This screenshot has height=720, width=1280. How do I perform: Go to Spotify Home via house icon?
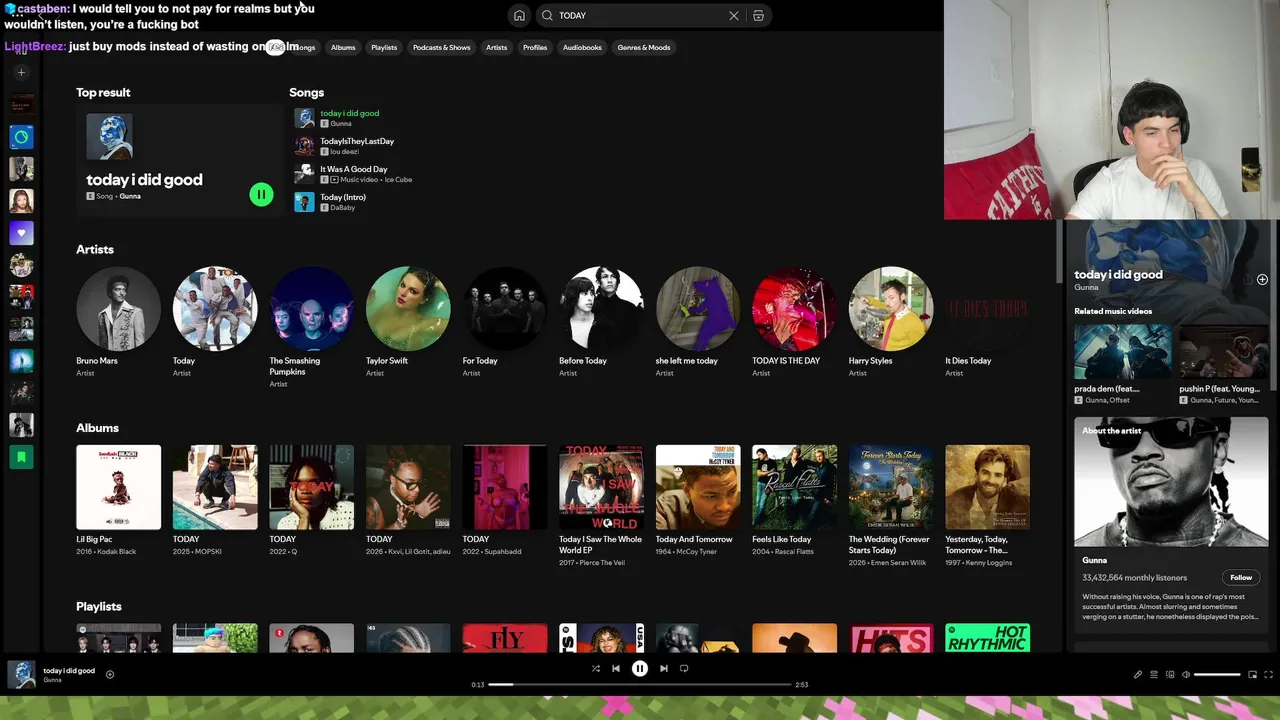[x=519, y=15]
